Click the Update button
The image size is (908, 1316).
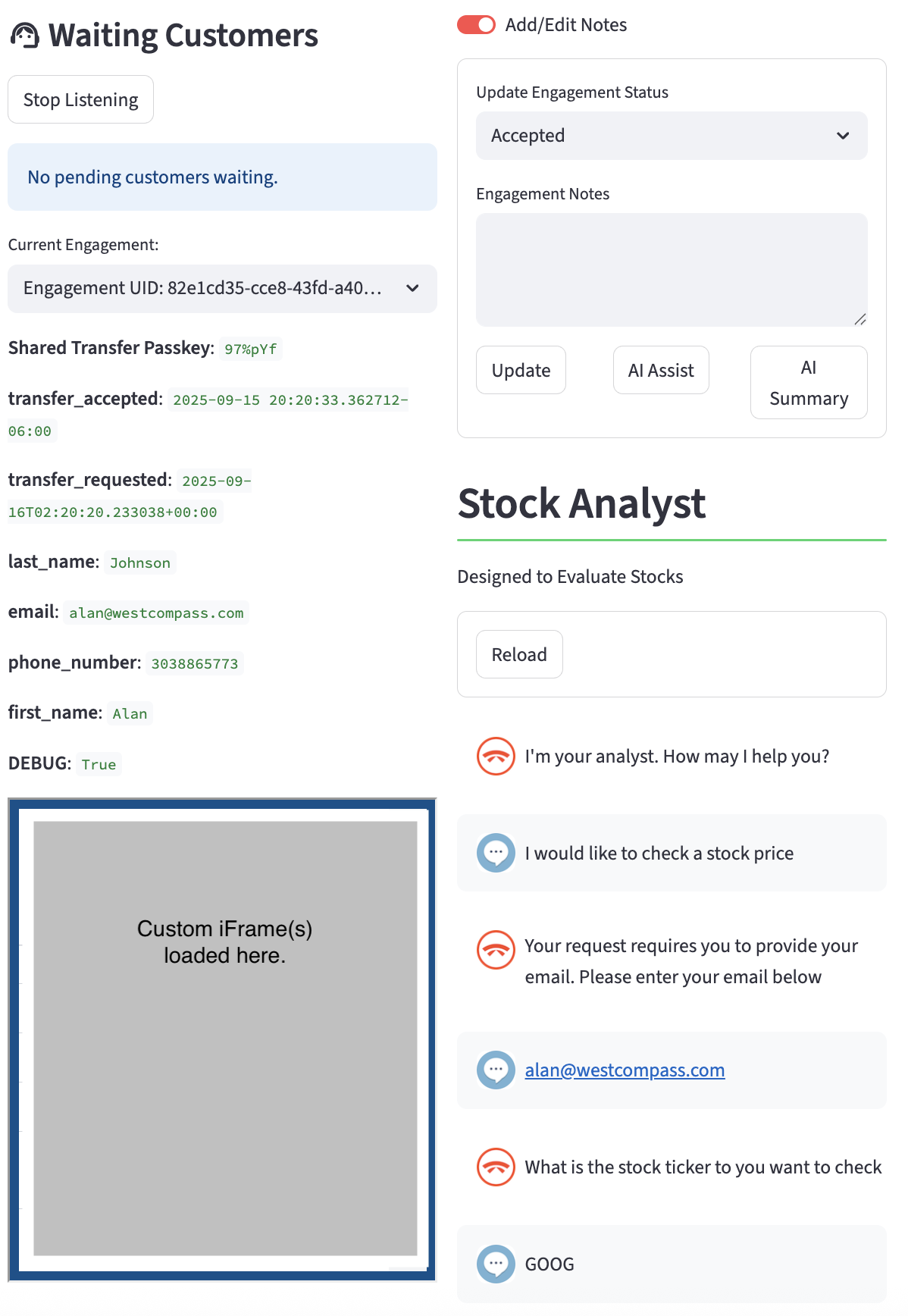coord(521,371)
